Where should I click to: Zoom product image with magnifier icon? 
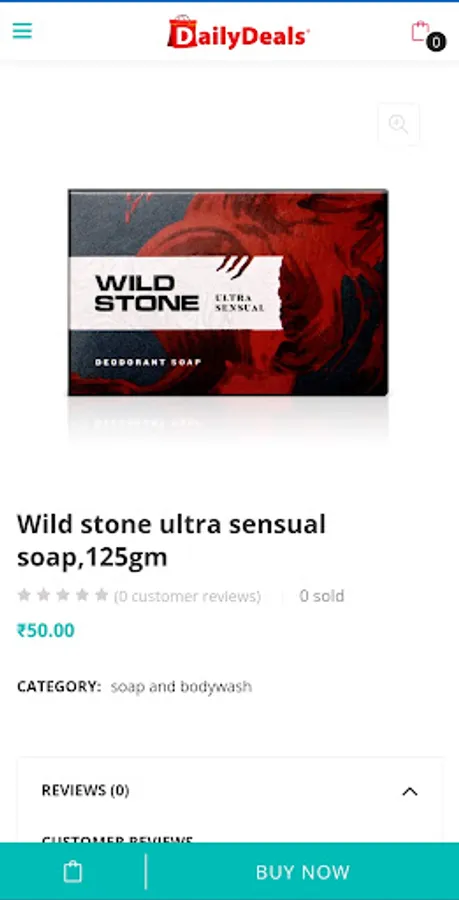[398, 124]
